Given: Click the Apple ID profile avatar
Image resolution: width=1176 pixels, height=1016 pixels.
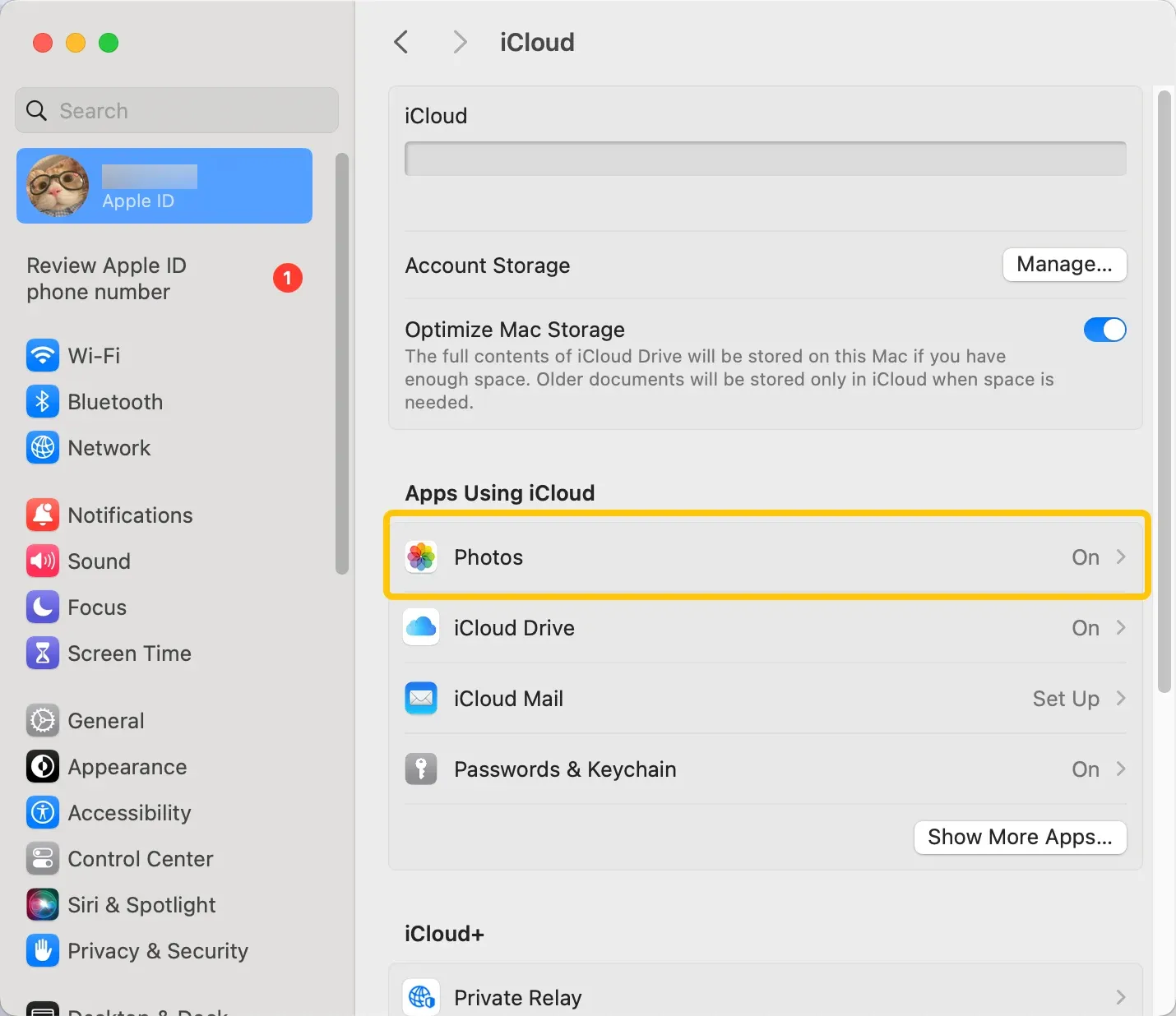Looking at the screenshot, I should pos(58,186).
